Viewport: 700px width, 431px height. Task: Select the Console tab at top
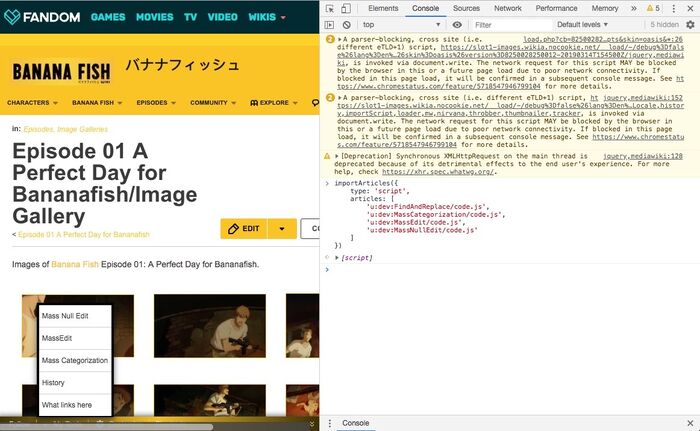pyautogui.click(x=425, y=8)
